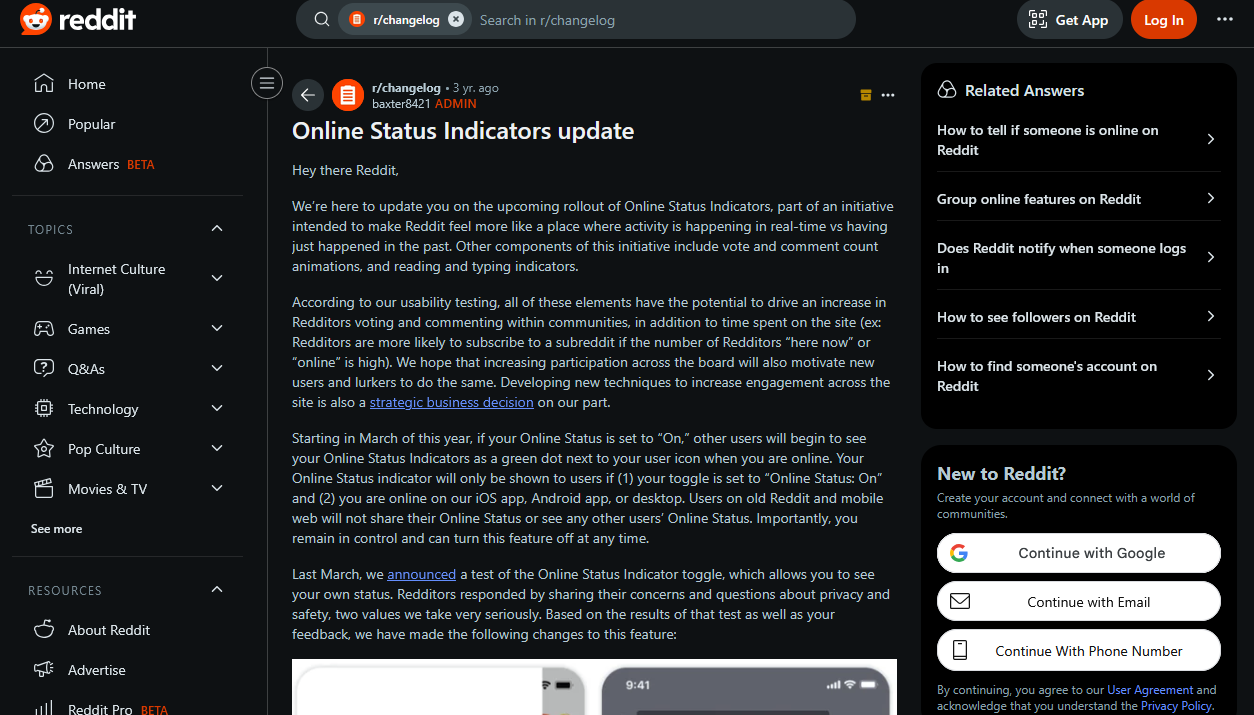
Task: Click the Log In button
Action: tap(1163, 20)
